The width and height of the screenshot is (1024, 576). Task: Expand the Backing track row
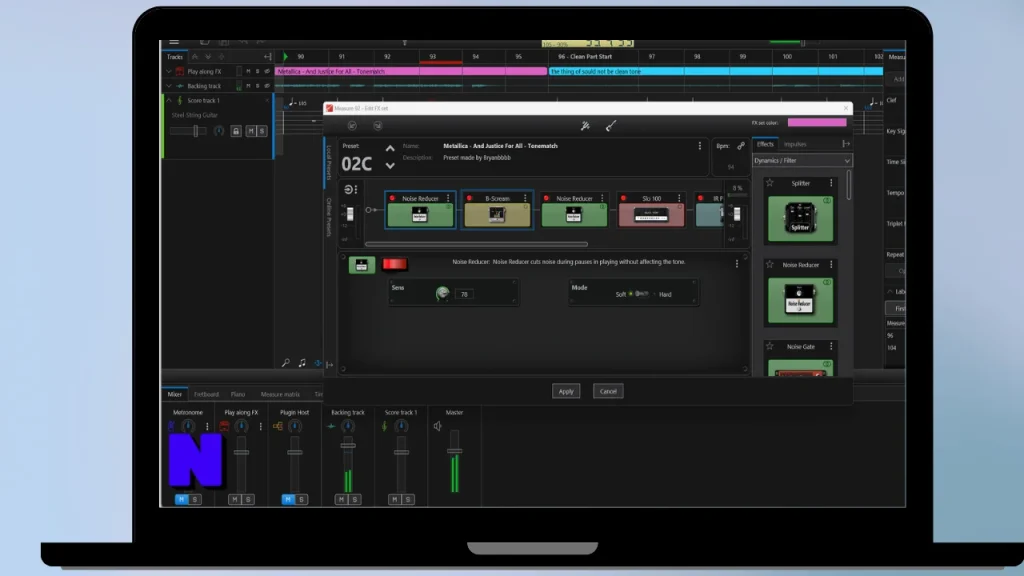point(169,86)
